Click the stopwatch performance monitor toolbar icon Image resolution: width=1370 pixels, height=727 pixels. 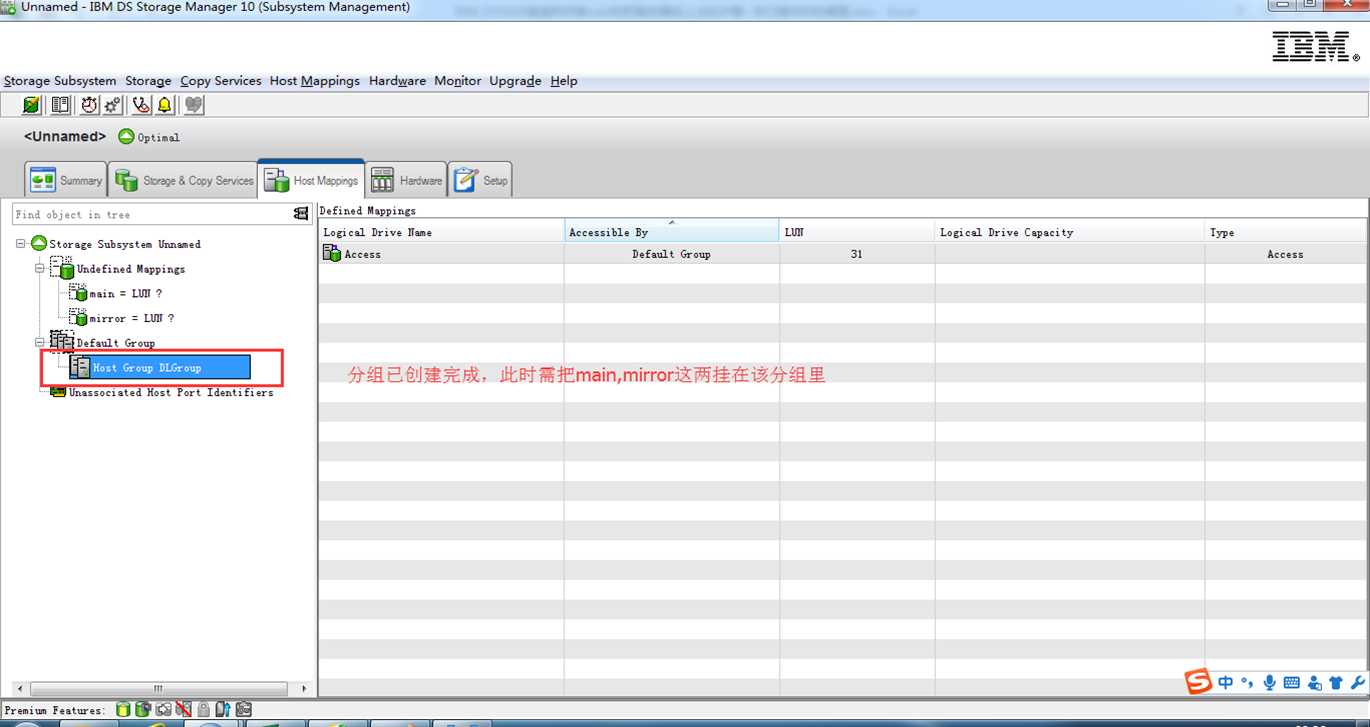click(x=89, y=105)
